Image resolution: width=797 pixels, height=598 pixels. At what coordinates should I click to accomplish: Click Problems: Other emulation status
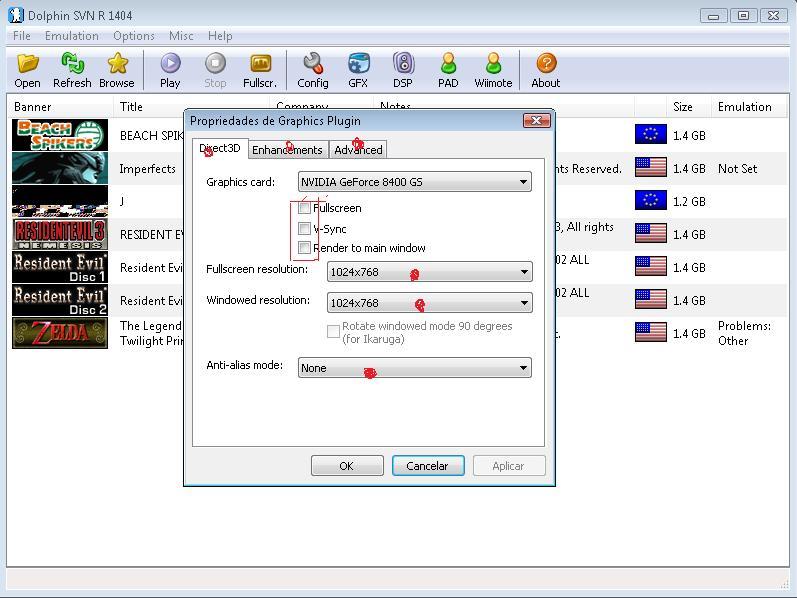(x=745, y=333)
